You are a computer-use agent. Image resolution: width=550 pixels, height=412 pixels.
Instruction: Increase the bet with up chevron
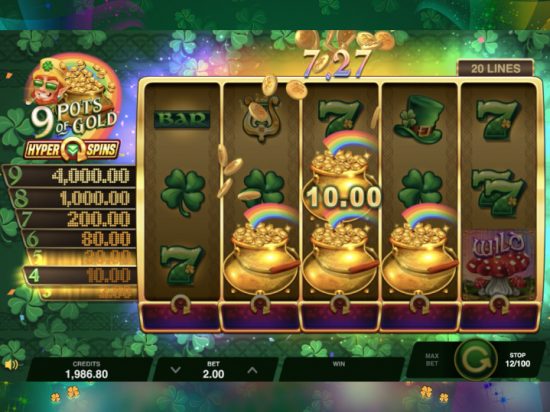(x=252, y=370)
